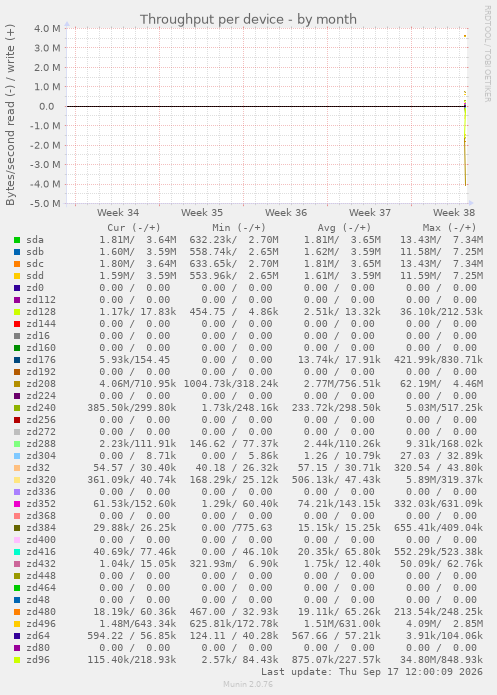Image resolution: width=497 pixels, height=695 pixels.
Task: Select the sda current value '1.81M/ 3.64M'
Action: 137,240
